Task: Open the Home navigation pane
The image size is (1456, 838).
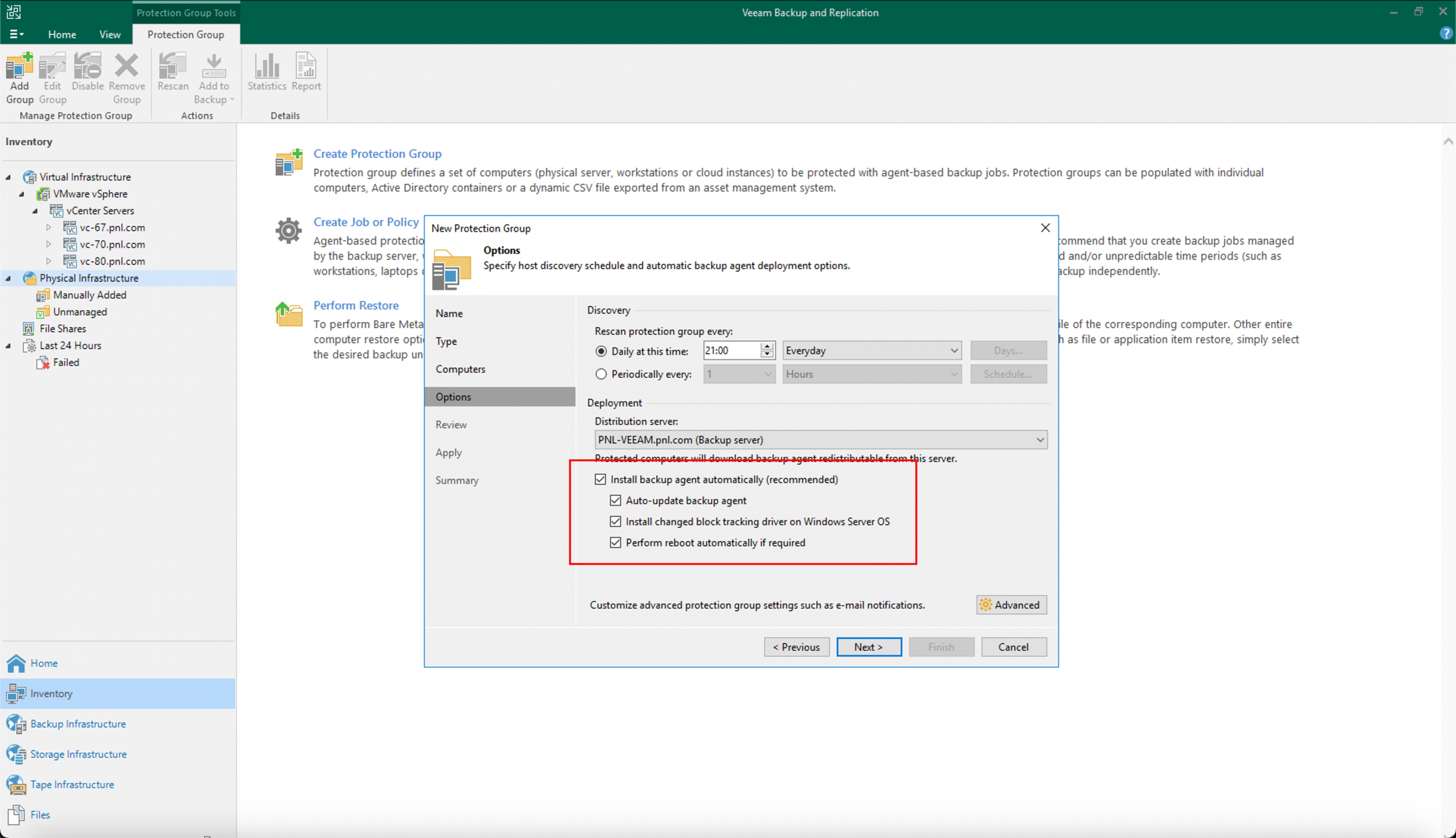Action: 117,663
